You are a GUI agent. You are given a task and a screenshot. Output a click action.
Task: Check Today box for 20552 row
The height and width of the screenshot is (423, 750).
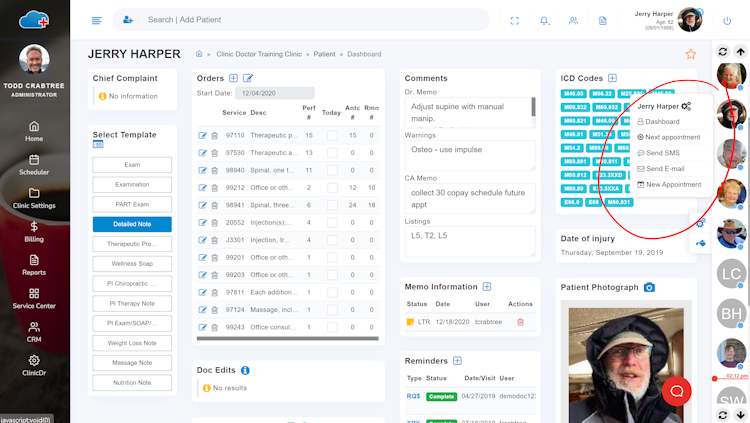[332, 223]
